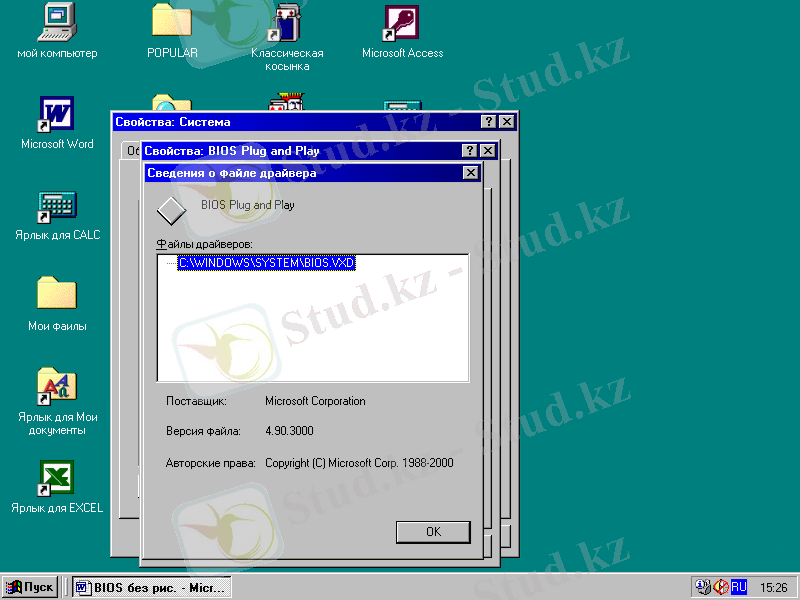Click the OK button in driver file details

pos(433,532)
